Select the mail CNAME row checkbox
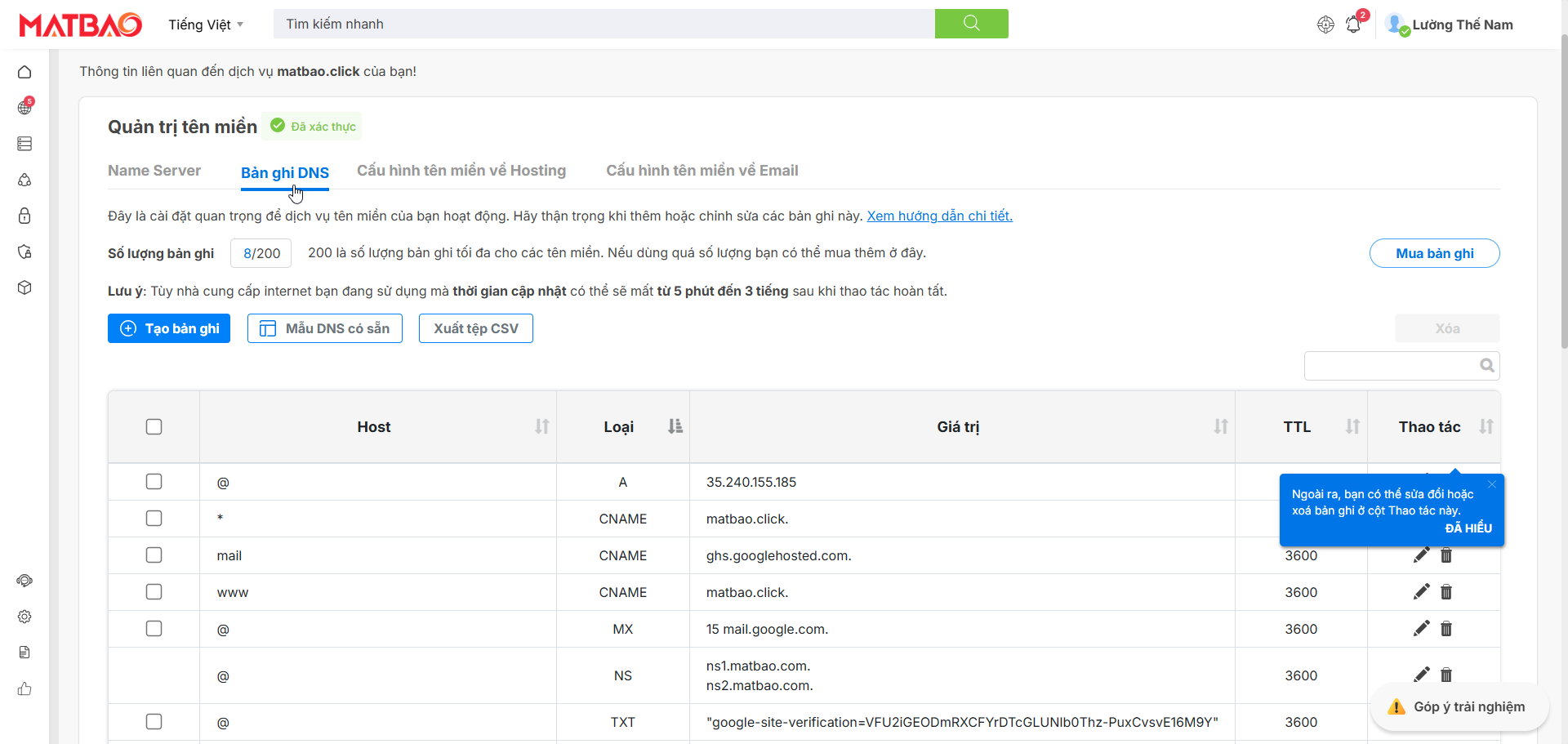The image size is (1568, 744). point(154,555)
